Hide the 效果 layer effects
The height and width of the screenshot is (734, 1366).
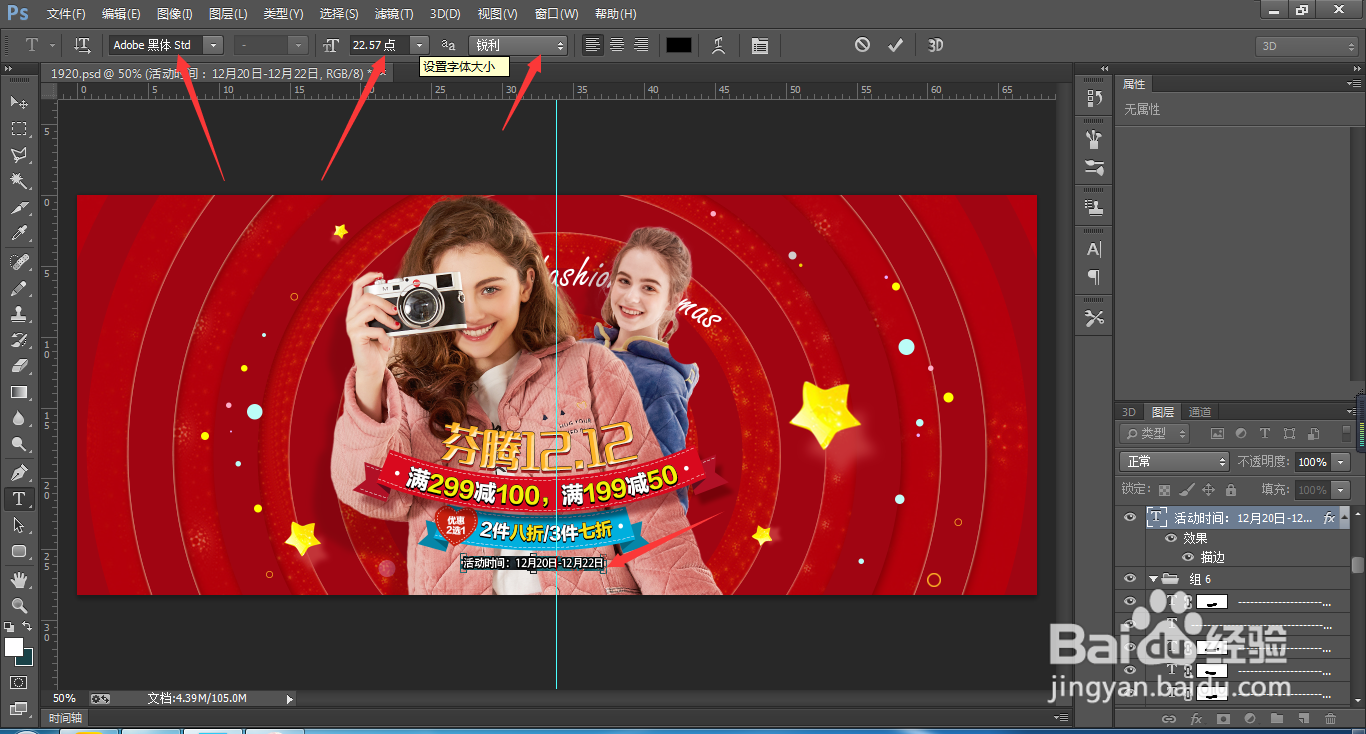tap(1171, 538)
